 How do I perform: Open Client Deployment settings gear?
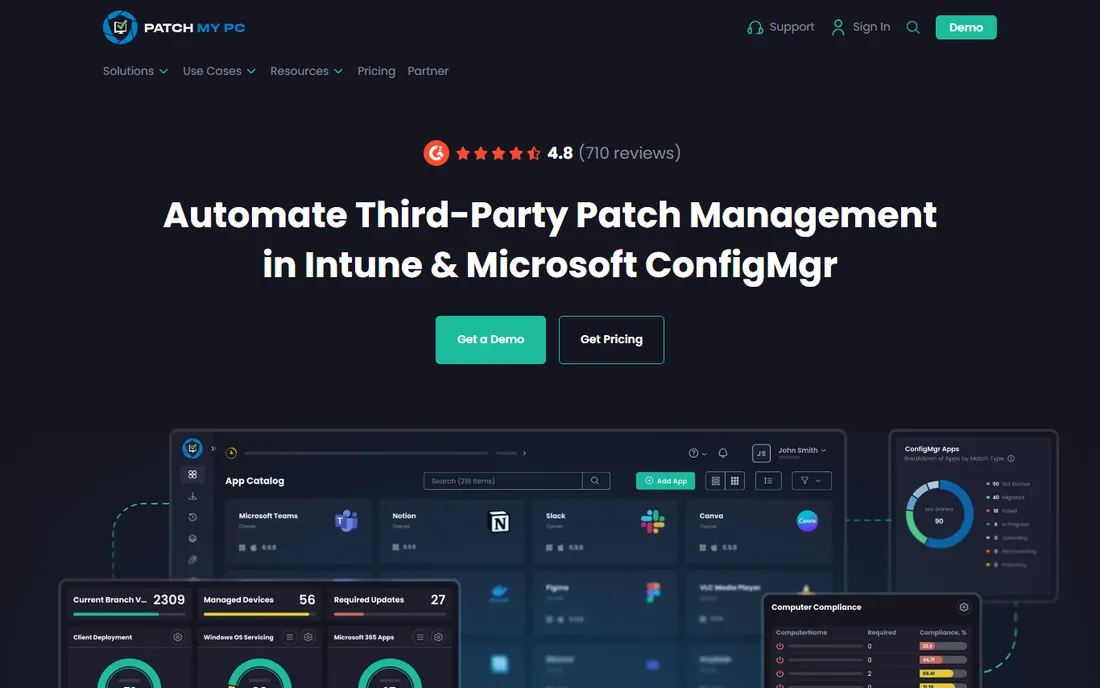[x=177, y=637]
